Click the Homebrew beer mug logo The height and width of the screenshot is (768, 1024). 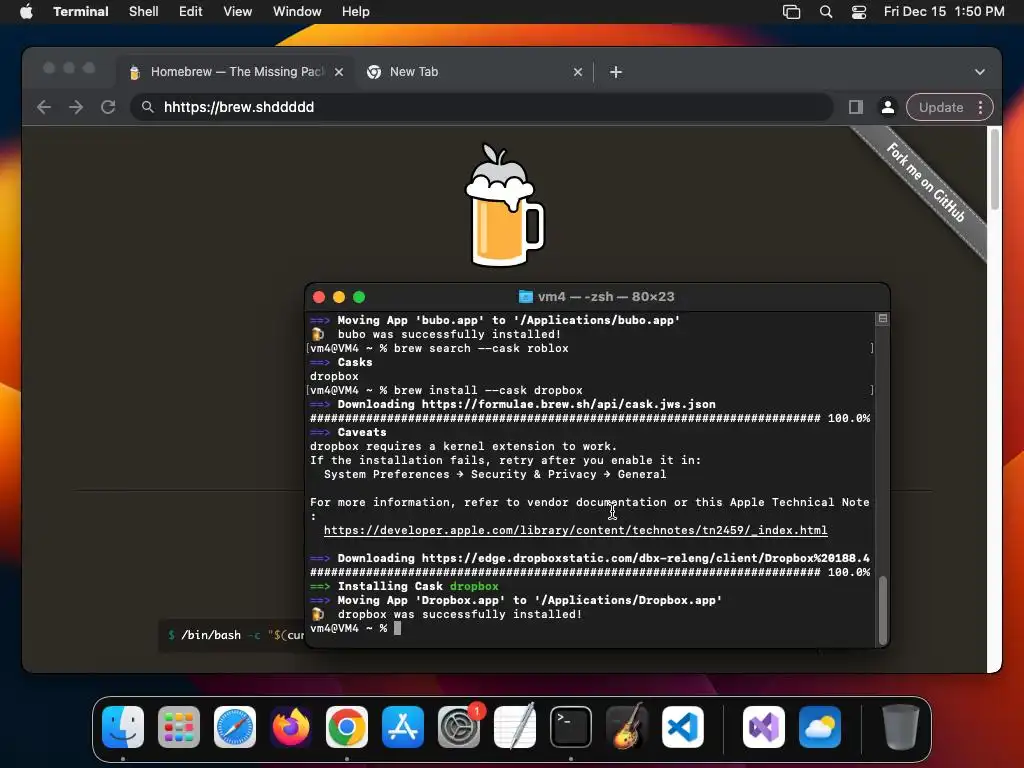tap(504, 205)
